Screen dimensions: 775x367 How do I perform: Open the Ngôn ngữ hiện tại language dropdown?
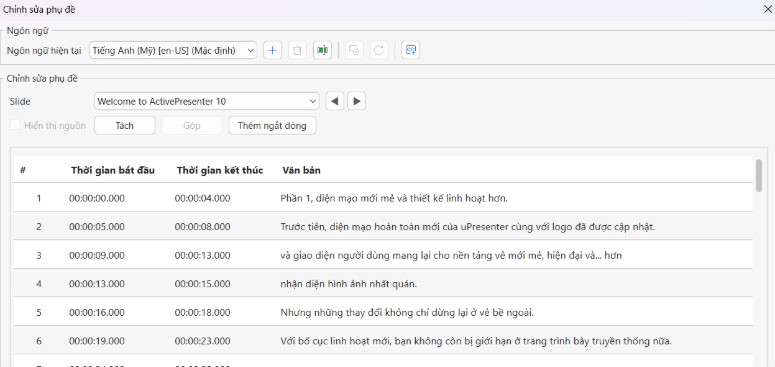(x=173, y=50)
